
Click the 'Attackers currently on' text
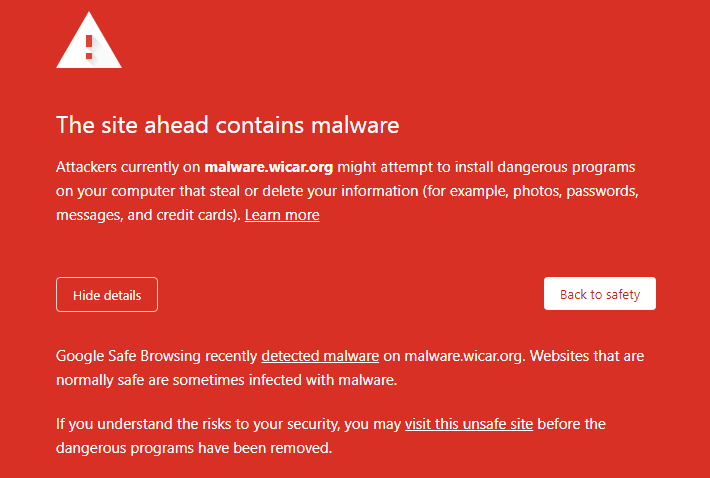128,166
